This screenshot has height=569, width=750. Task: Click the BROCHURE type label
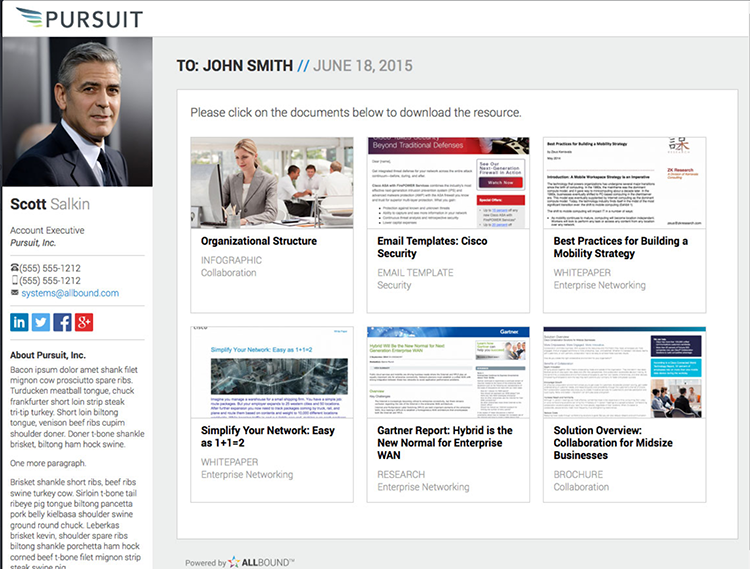578,474
